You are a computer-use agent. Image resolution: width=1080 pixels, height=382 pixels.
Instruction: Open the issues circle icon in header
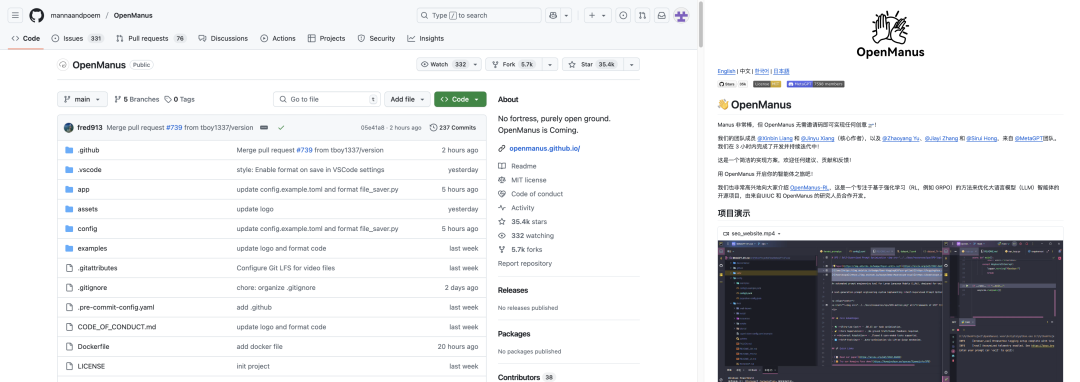623,15
